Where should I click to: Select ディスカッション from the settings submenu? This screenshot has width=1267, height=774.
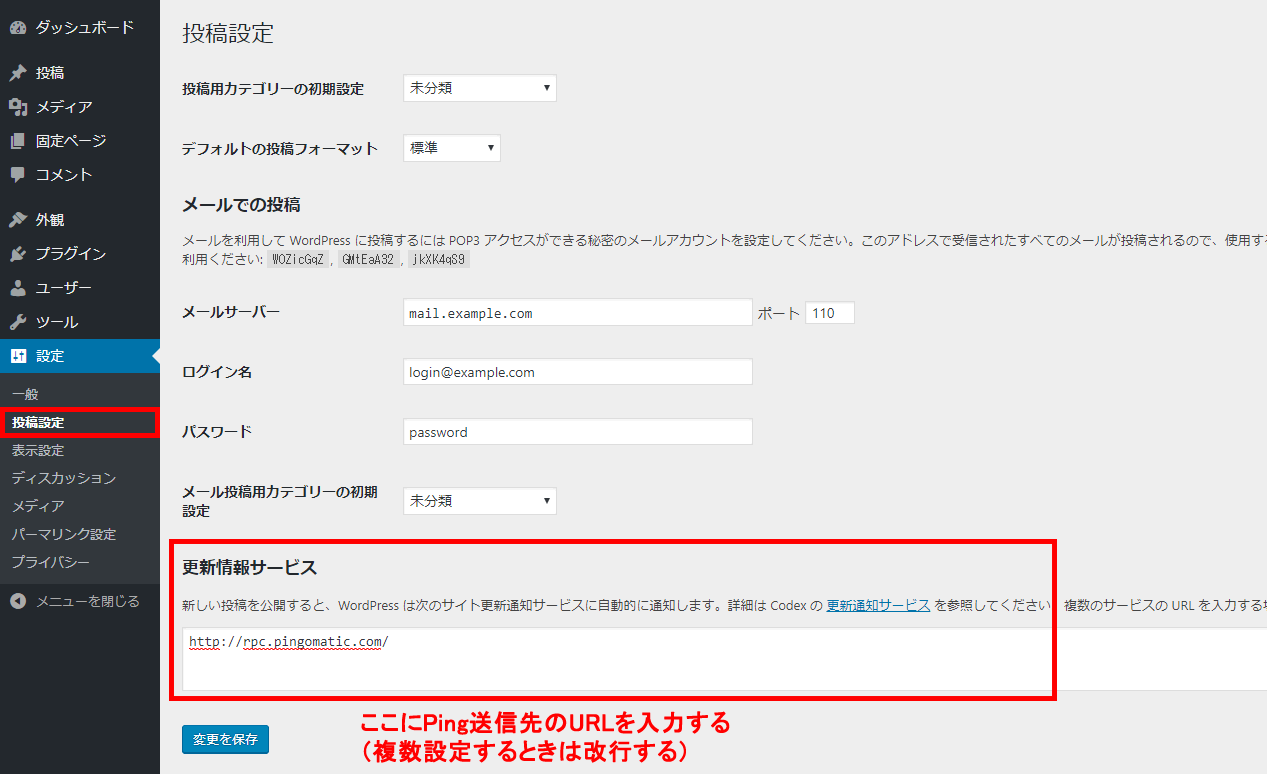click(x=64, y=478)
